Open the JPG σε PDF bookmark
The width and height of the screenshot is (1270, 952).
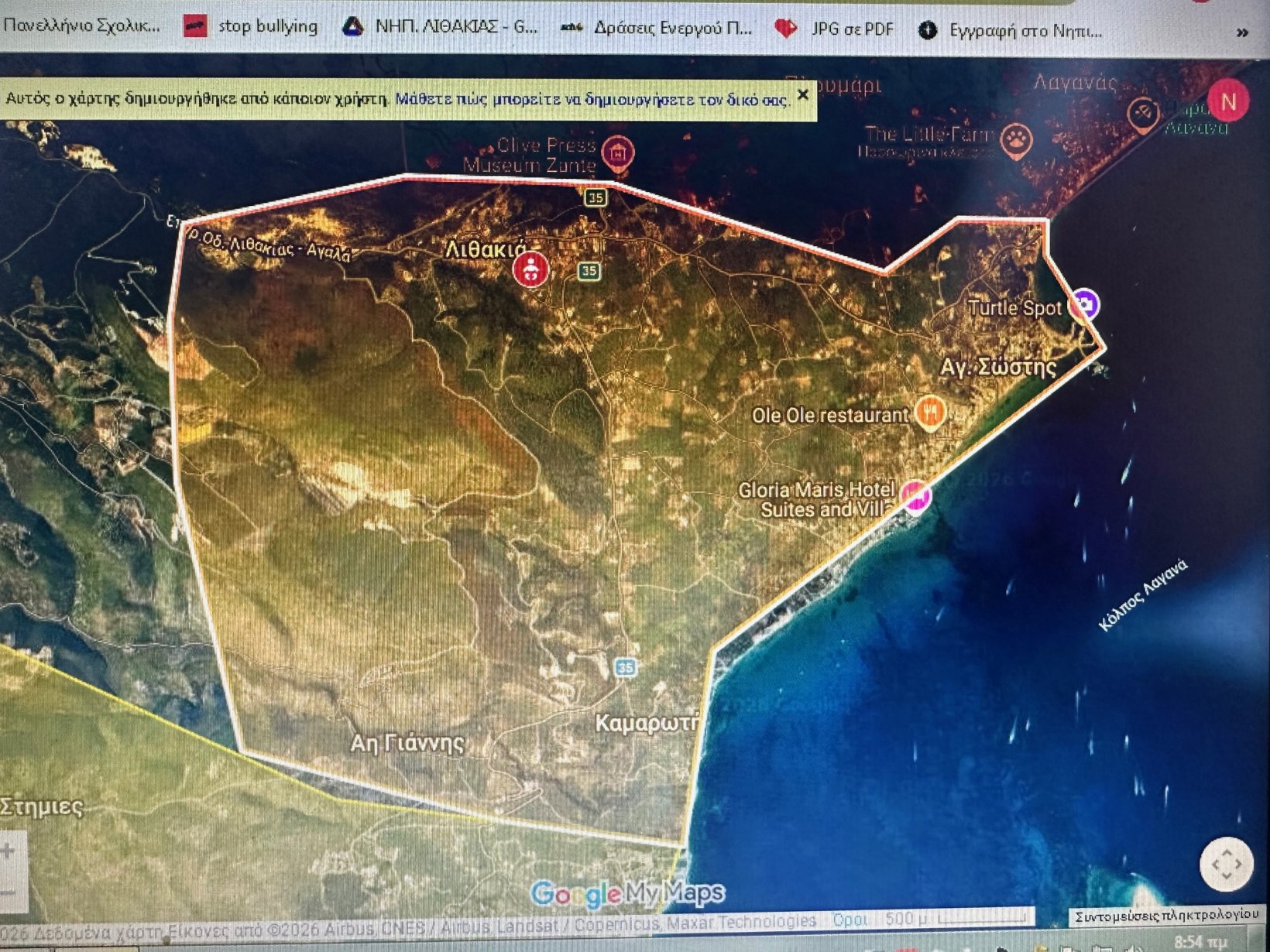click(836, 29)
